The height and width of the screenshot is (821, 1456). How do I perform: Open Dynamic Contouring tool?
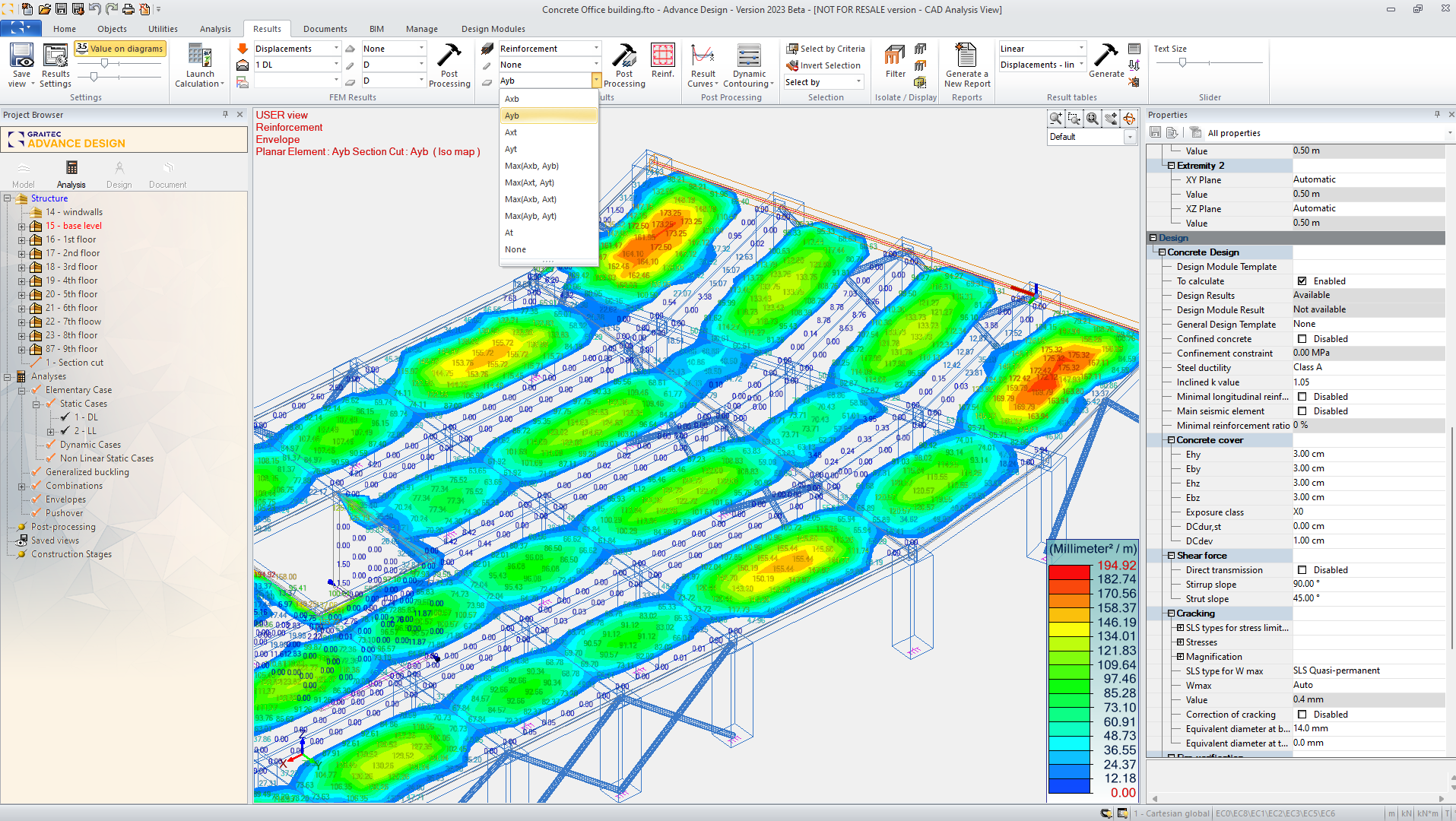(x=749, y=65)
